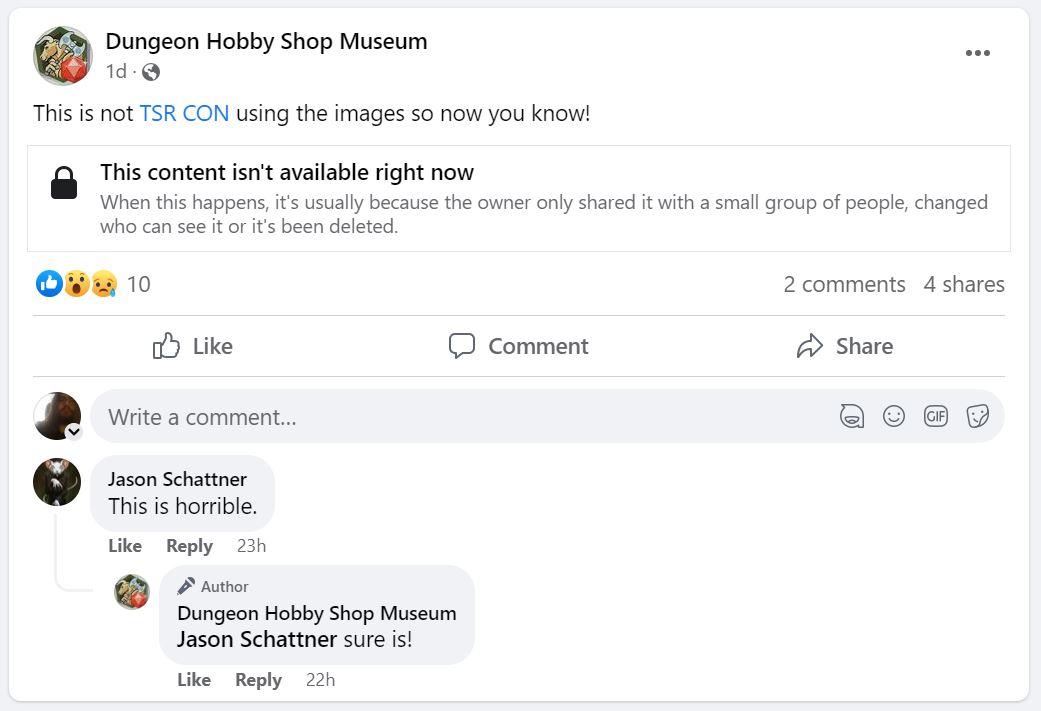Click the reaction emojis summary icons

pyautogui.click(x=76, y=284)
